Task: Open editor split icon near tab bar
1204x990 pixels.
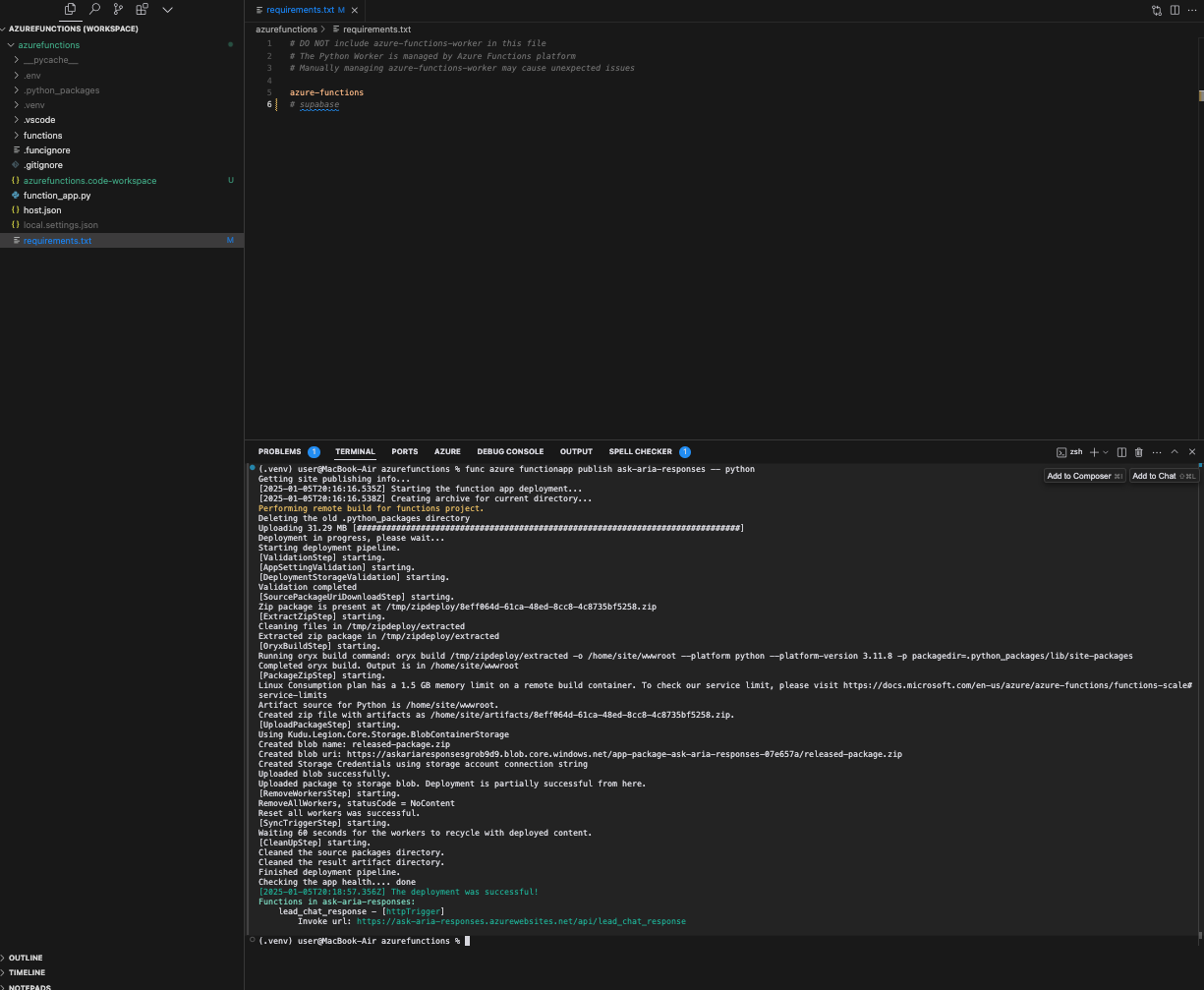Action: click(1173, 9)
